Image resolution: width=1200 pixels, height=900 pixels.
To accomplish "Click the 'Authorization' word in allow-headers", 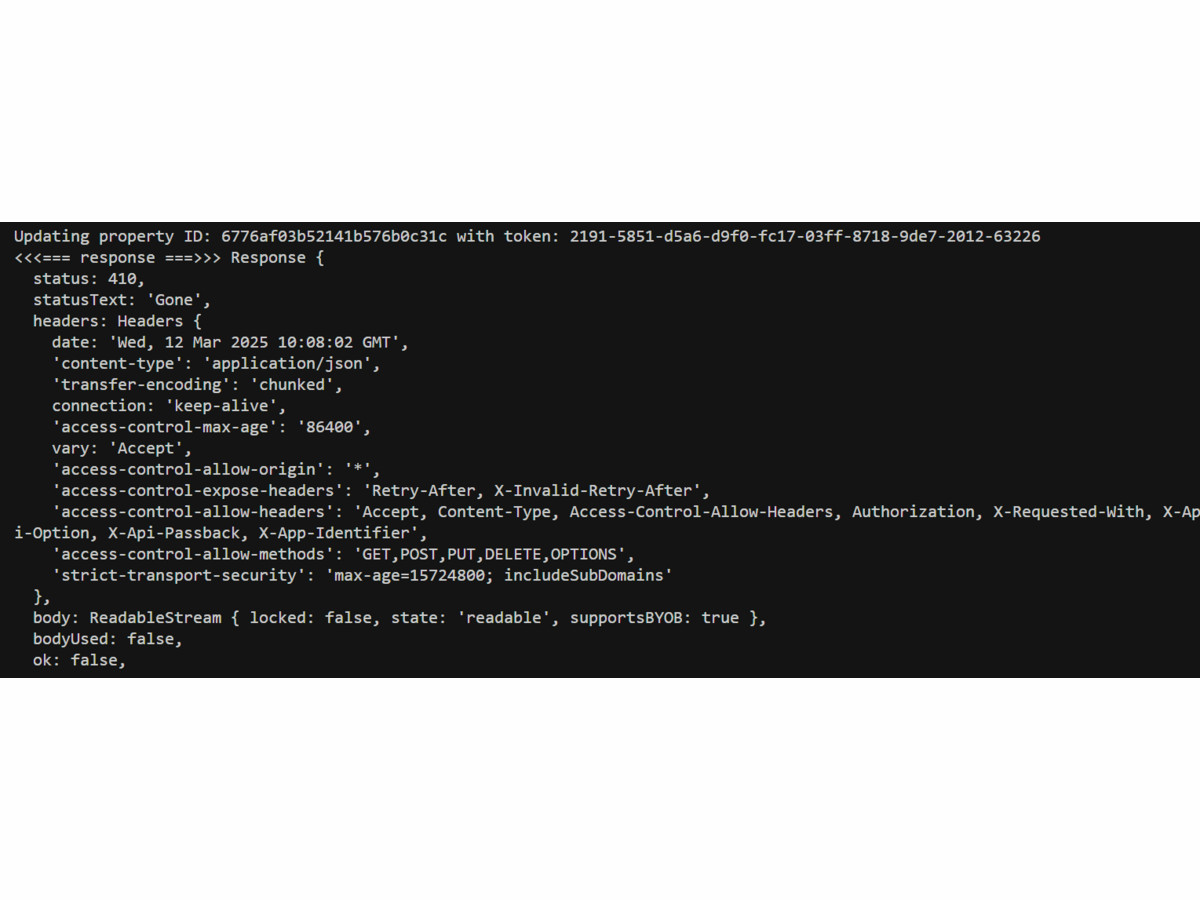I will [x=913, y=511].
